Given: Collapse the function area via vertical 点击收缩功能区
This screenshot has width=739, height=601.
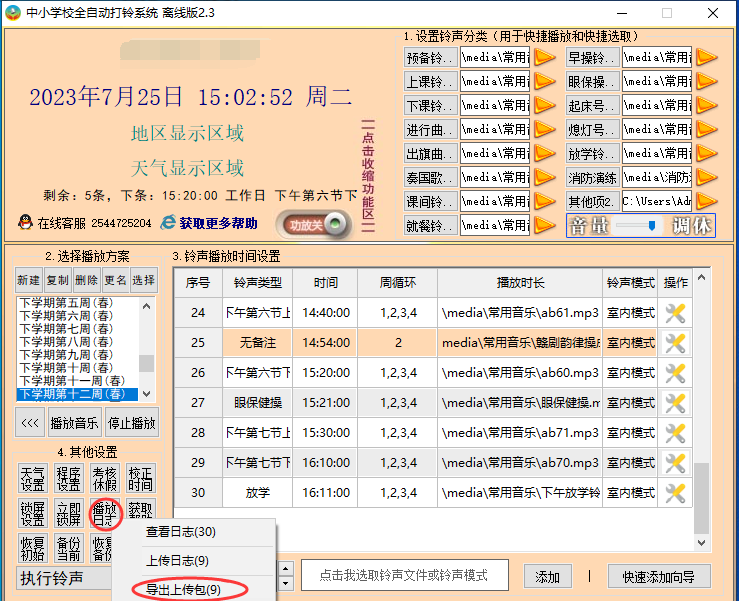Looking at the screenshot, I should (x=368, y=175).
